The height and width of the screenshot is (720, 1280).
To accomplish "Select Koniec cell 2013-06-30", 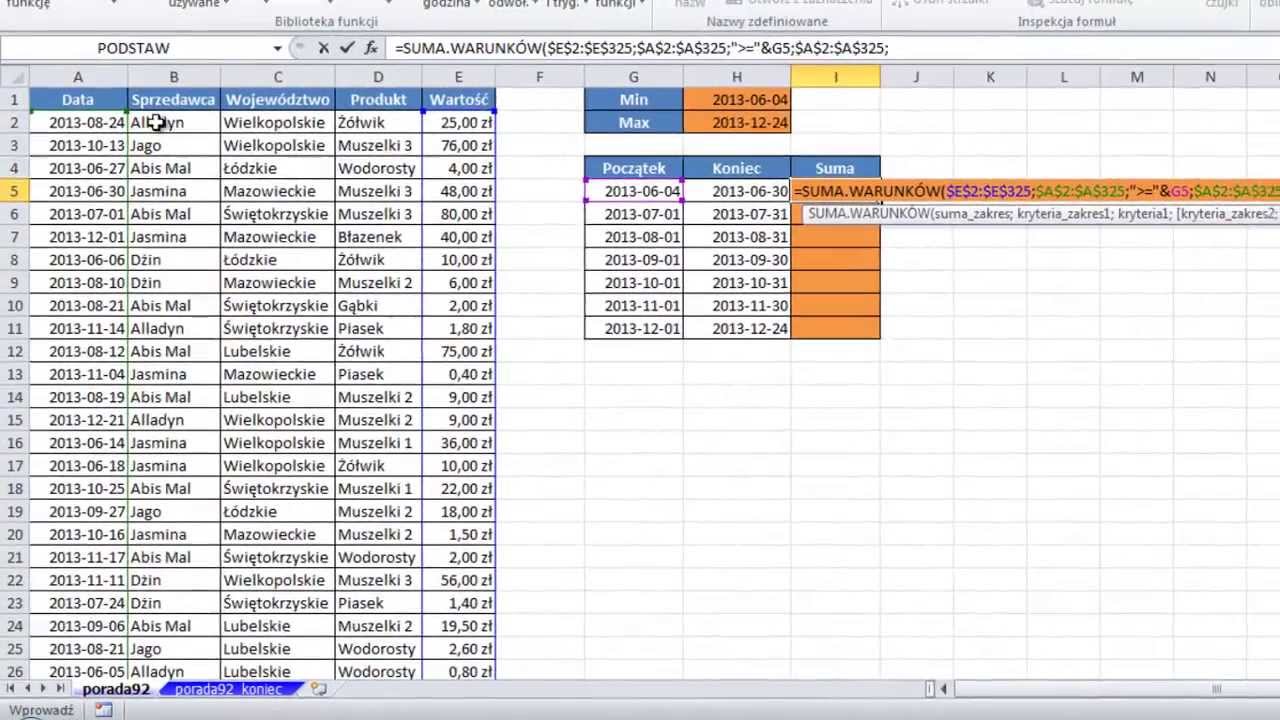I will point(737,191).
